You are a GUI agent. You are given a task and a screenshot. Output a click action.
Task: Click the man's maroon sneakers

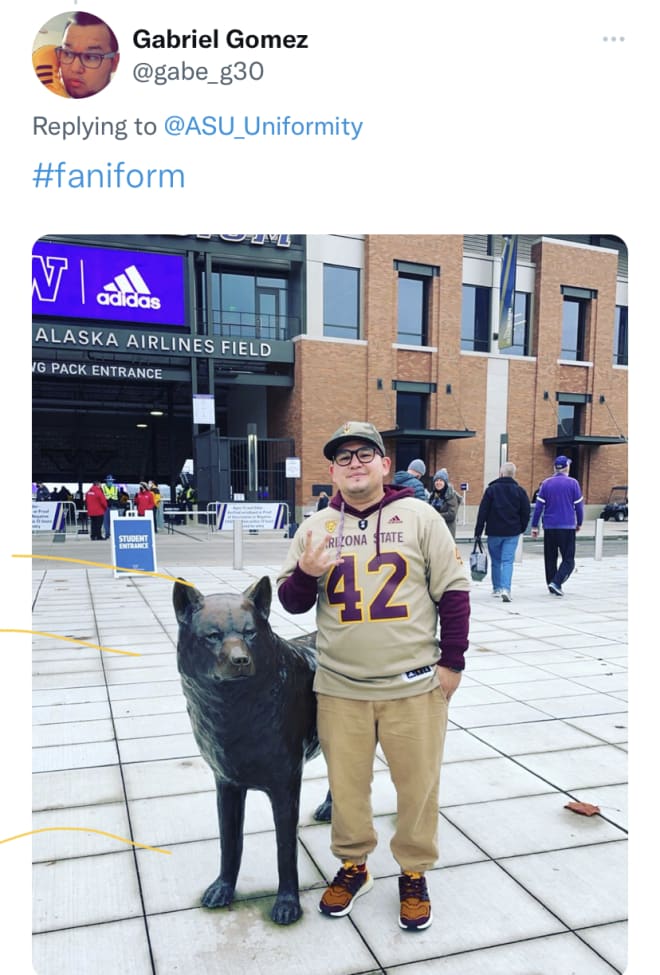(376, 895)
